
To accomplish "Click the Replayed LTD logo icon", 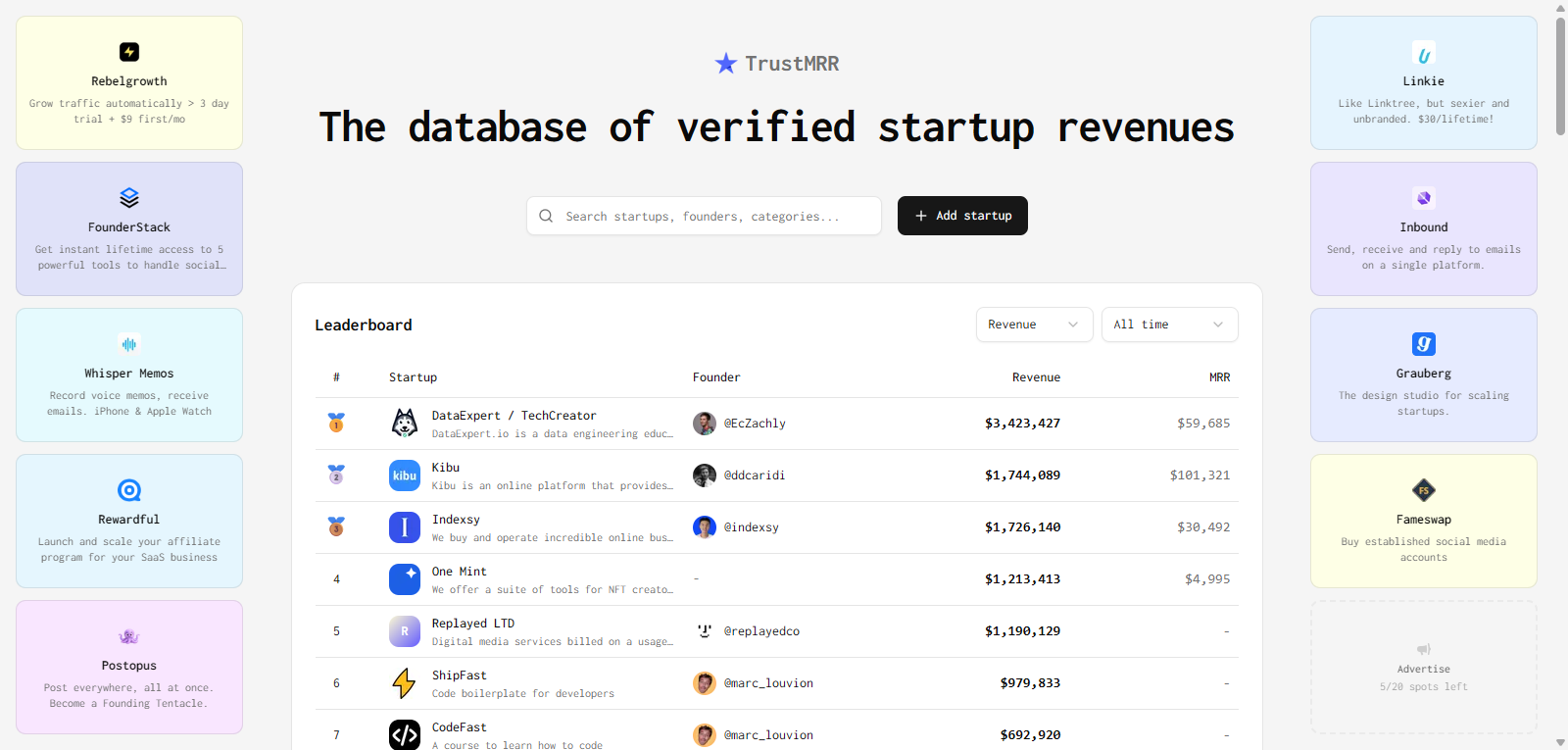I will (x=405, y=631).
